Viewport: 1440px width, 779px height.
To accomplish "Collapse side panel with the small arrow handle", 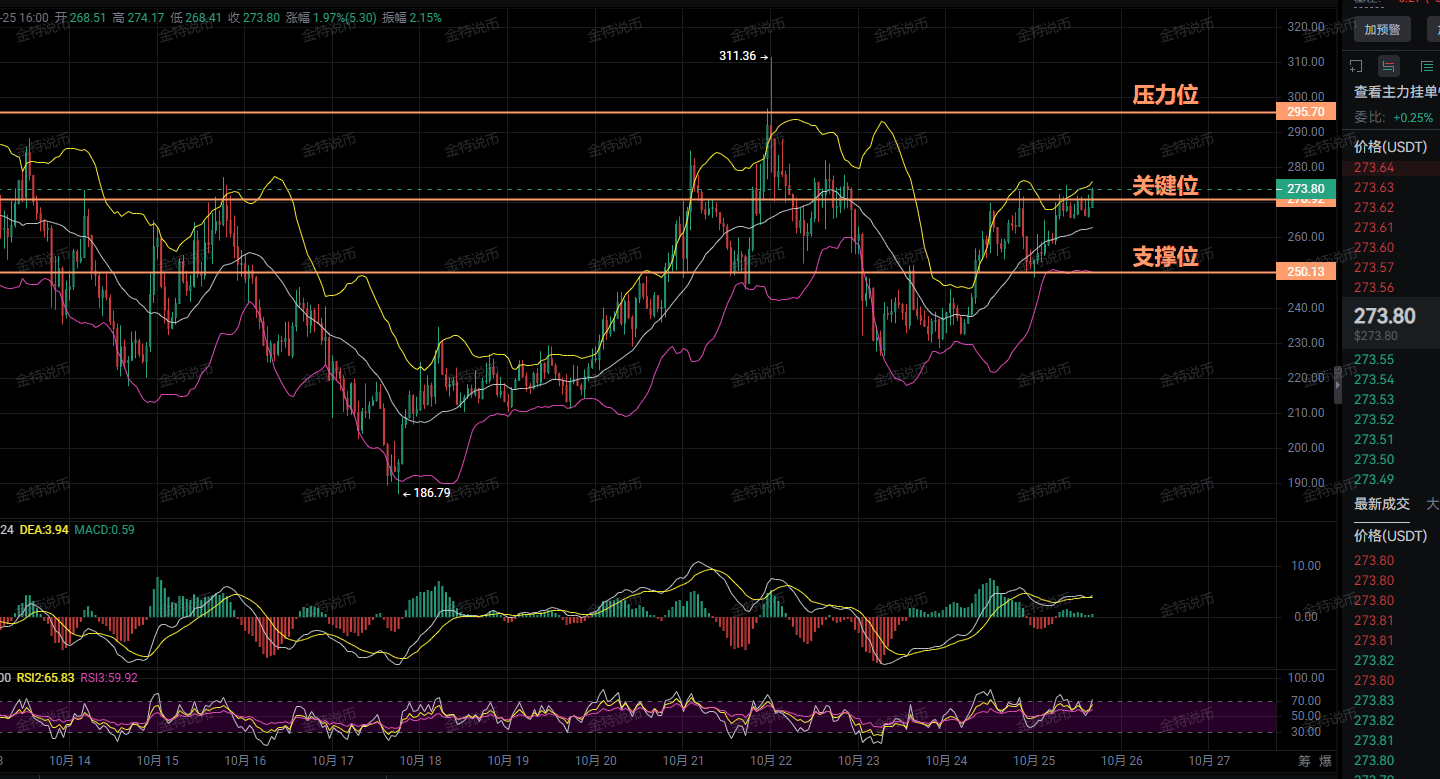I will coord(1338,384).
